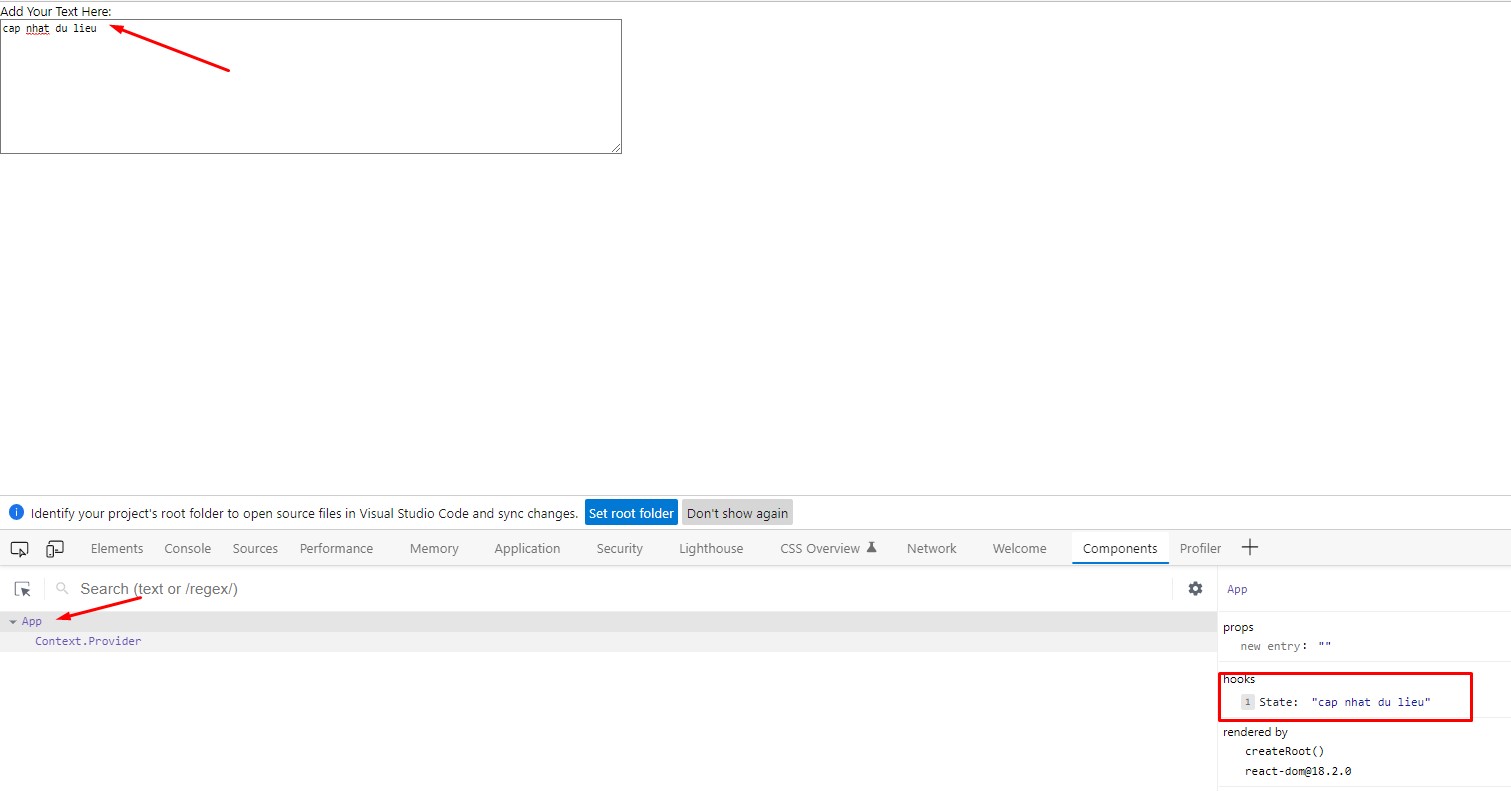Collapse the App component tree node

12,620
